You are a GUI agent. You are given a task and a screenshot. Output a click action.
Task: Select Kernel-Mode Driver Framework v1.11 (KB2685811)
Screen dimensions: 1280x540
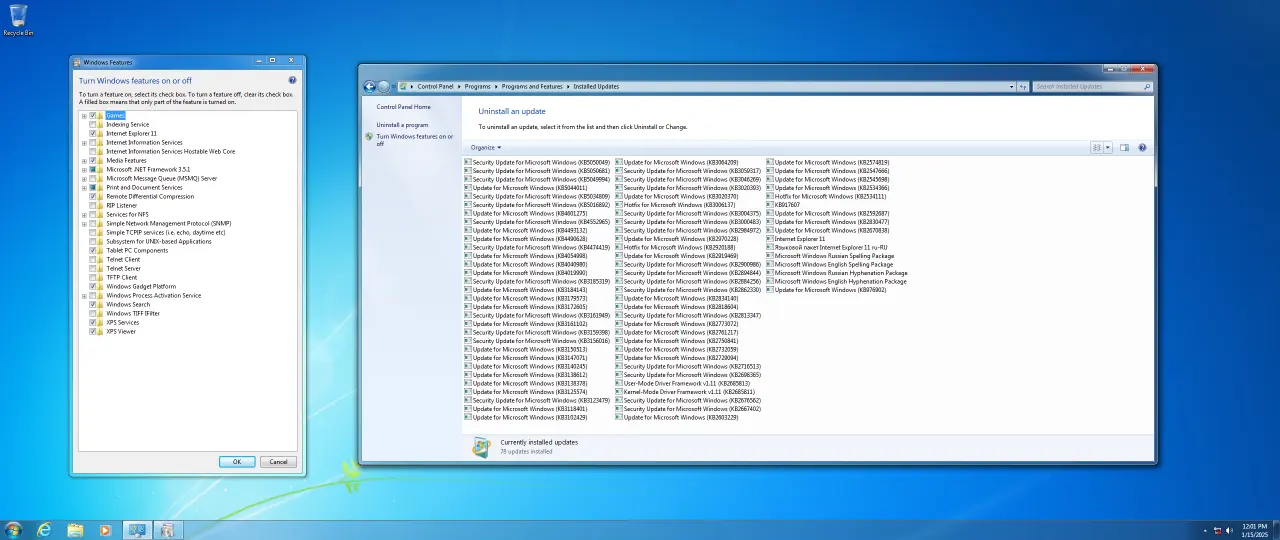[684, 392]
